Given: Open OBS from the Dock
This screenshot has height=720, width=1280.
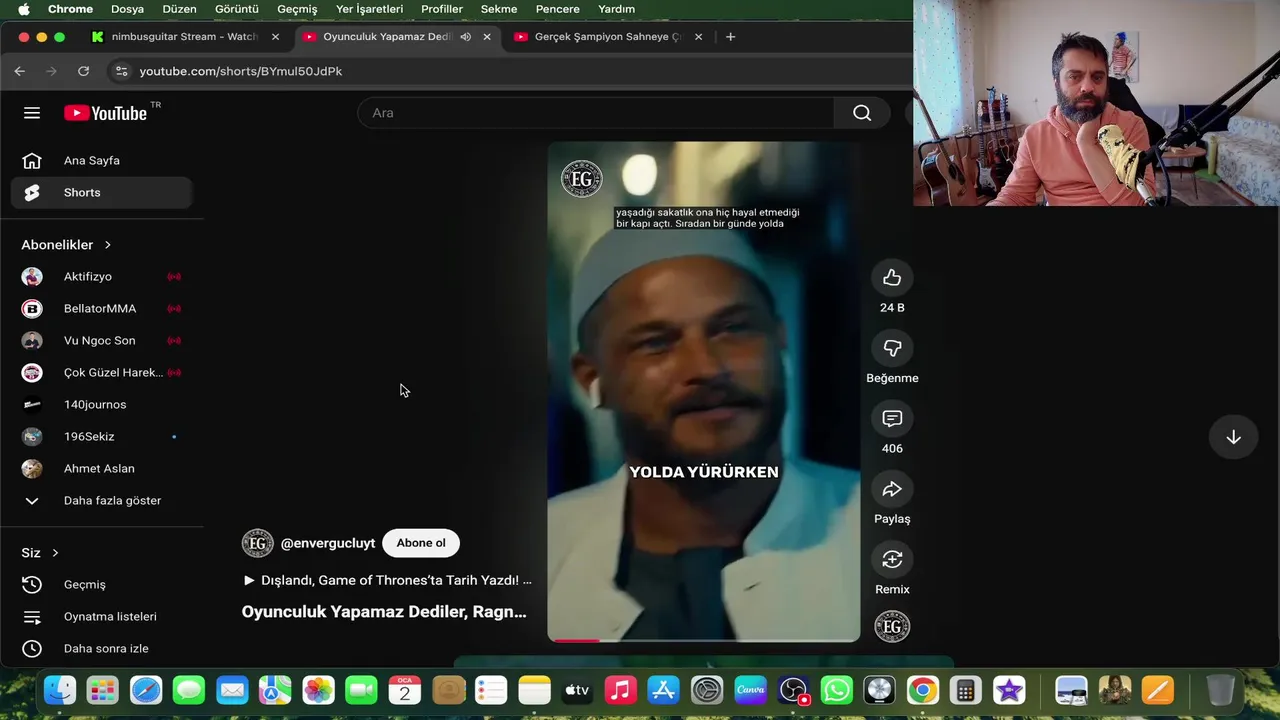Looking at the screenshot, I should tap(793, 690).
